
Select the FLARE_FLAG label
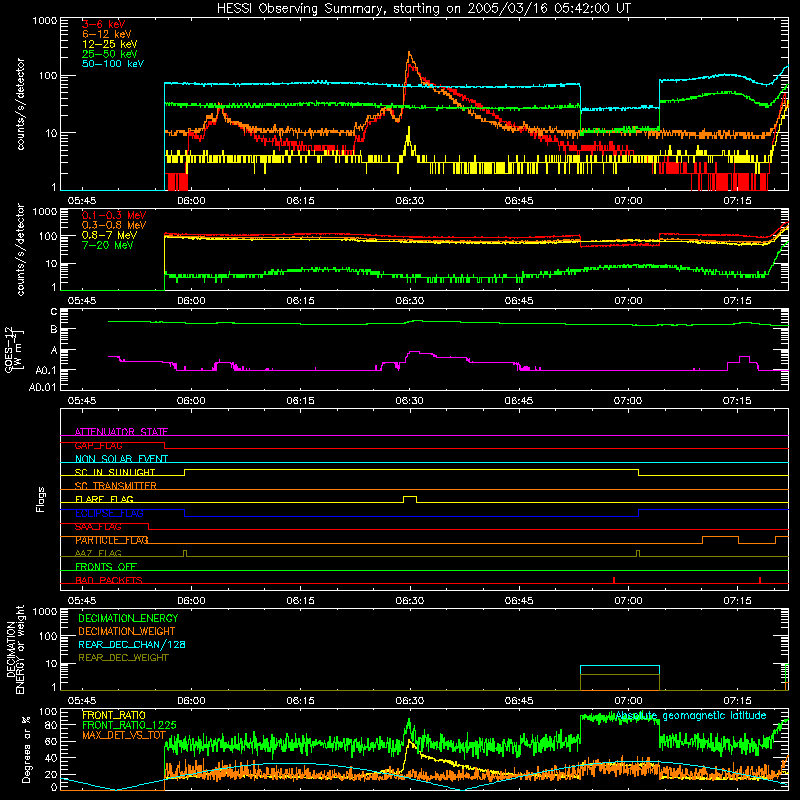pos(104,499)
